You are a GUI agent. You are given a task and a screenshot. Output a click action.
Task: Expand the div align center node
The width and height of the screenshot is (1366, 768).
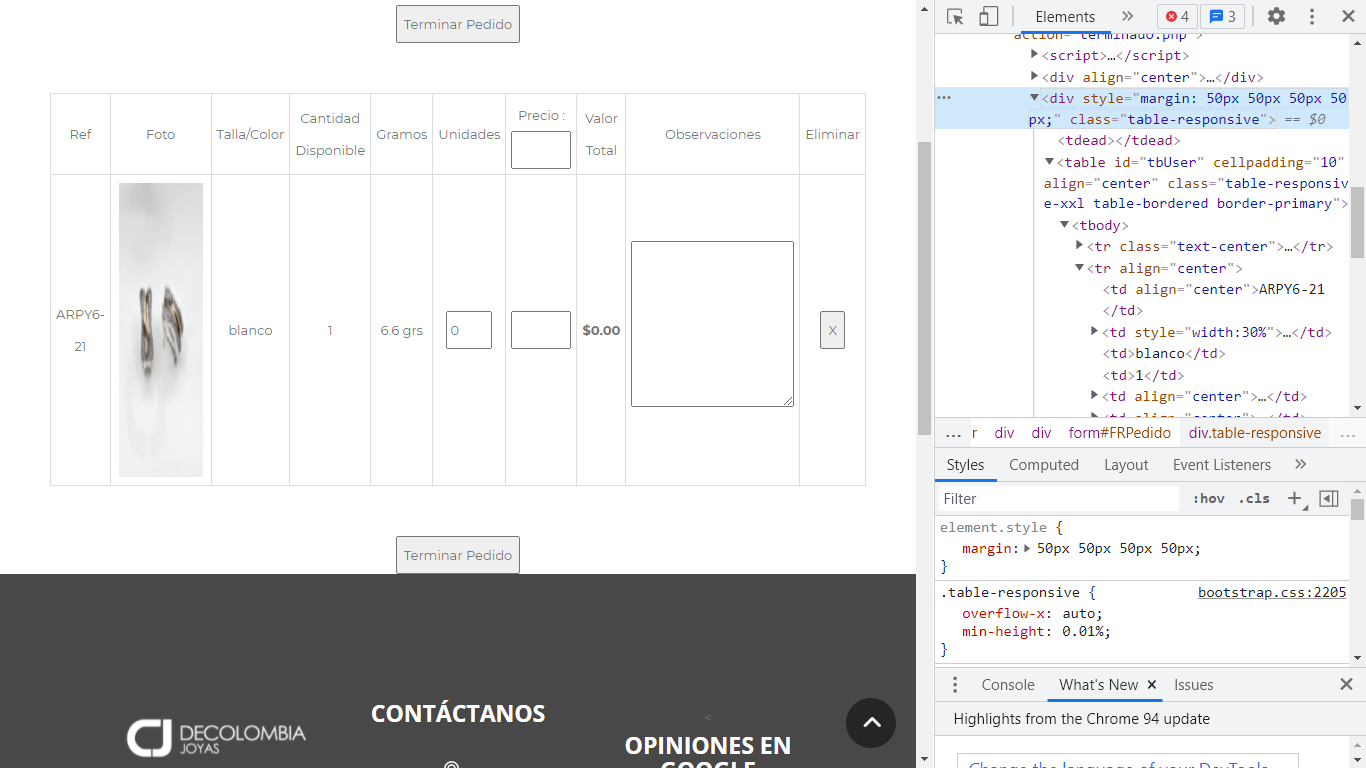click(x=1035, y=76)
